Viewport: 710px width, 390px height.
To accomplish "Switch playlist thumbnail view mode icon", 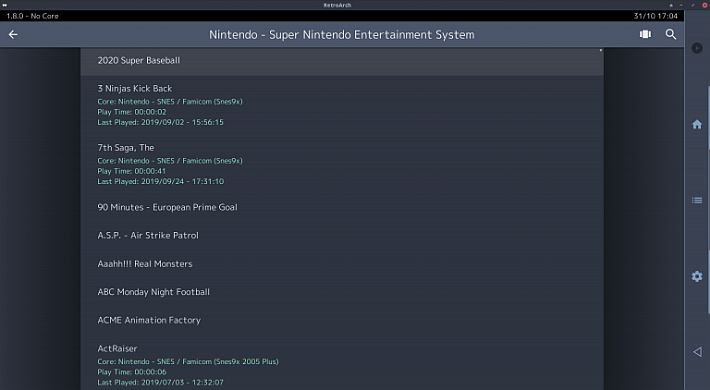I will click(x=645, y=34).
